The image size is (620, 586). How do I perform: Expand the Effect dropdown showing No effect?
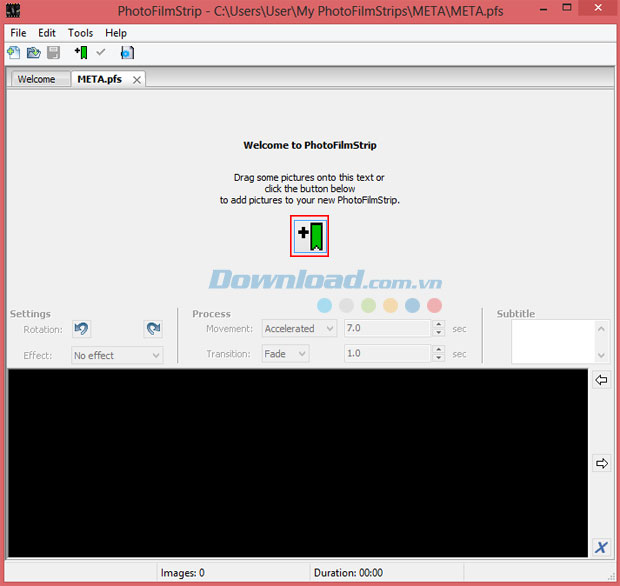point(117,355)
